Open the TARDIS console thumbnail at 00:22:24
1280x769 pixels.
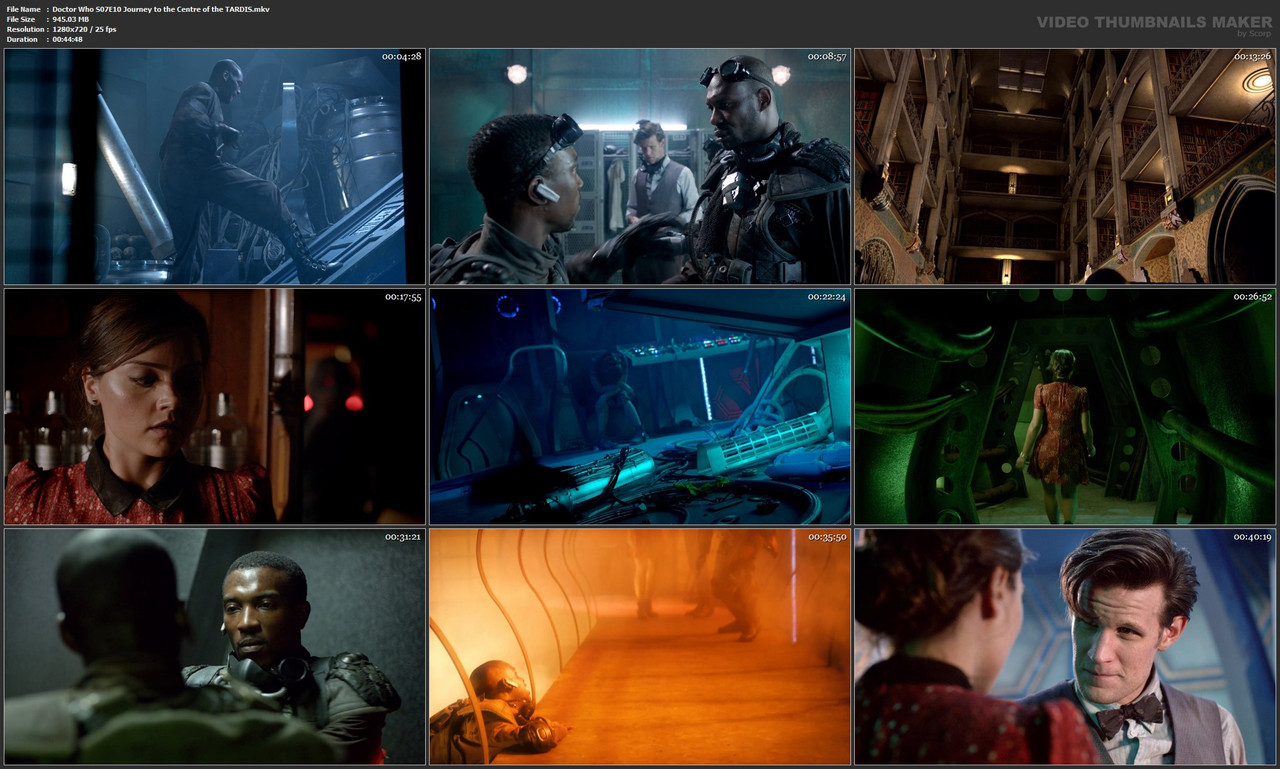point(640,405)
